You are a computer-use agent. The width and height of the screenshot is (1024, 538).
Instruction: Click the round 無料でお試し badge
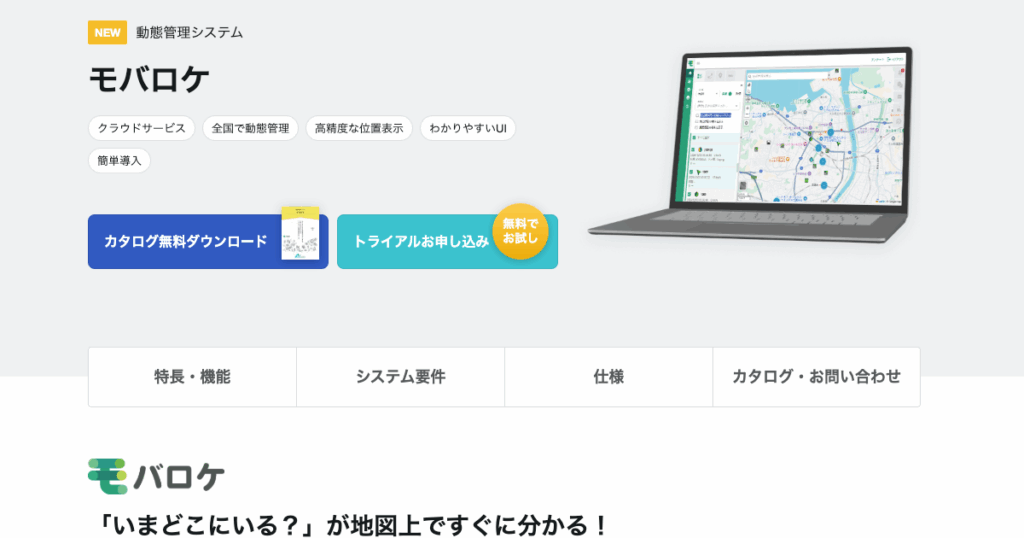click(520, 232)
